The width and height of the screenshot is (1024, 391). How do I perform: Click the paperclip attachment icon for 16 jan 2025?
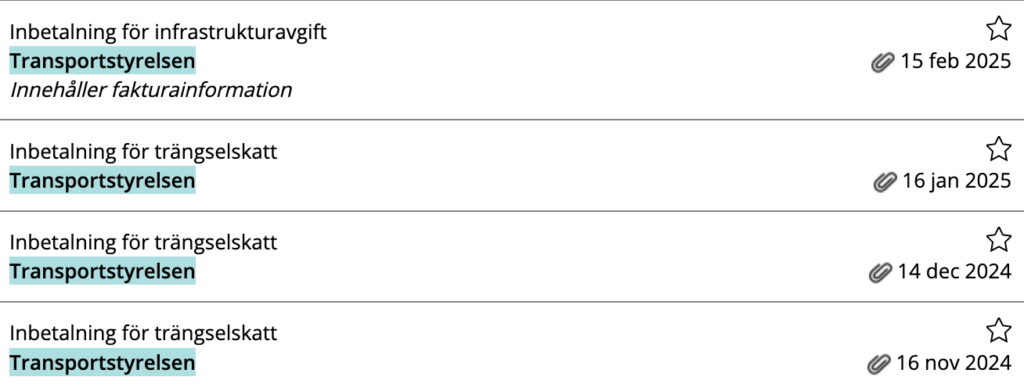click(x=884, y=181)
